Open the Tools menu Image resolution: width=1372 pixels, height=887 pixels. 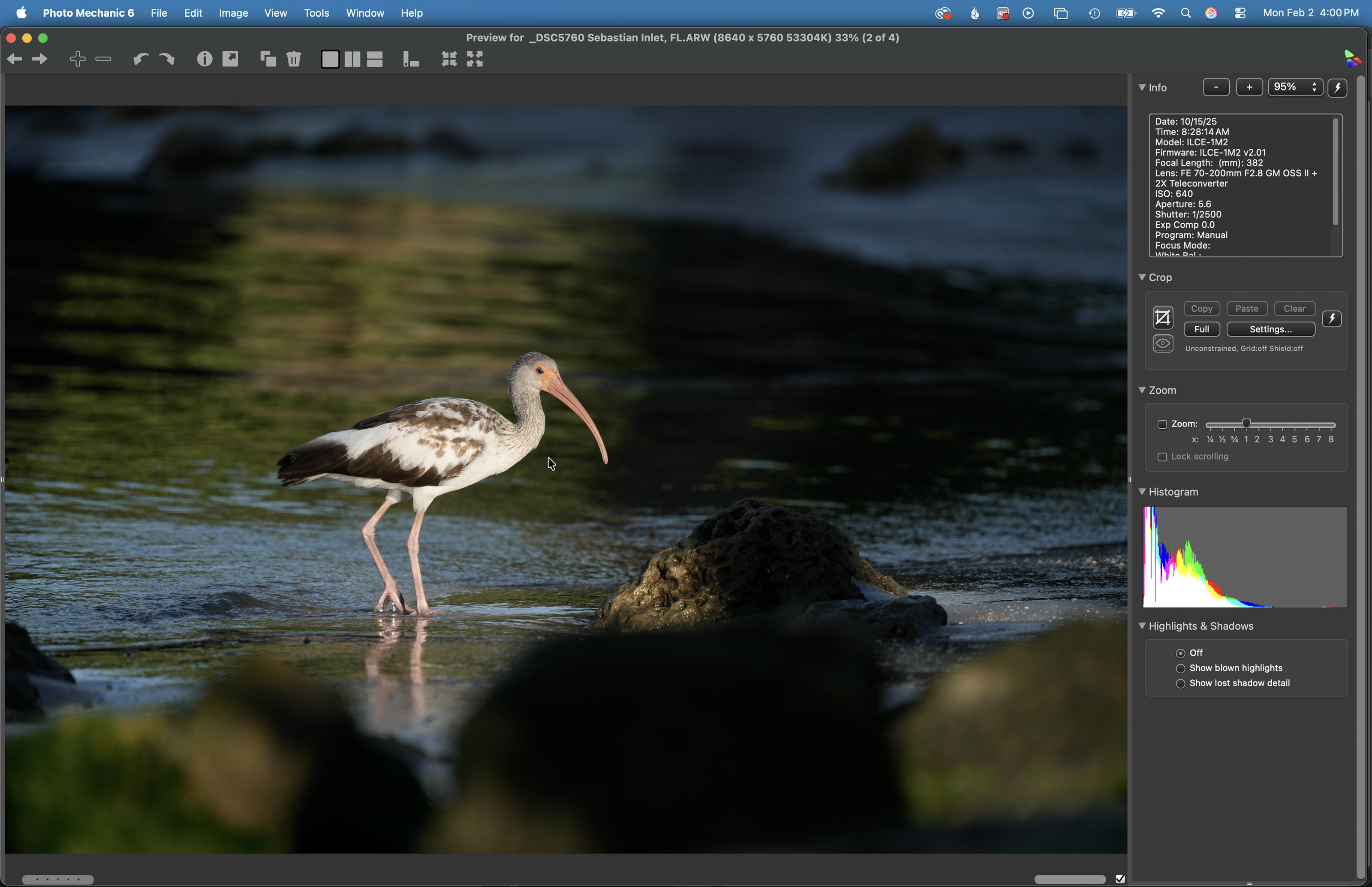coord(316,13)
